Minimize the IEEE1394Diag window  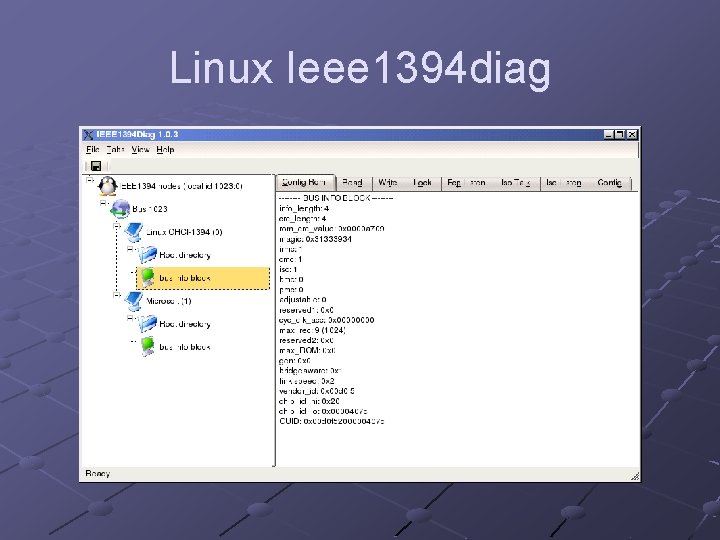pyautogui.click(x=608, y=134)
